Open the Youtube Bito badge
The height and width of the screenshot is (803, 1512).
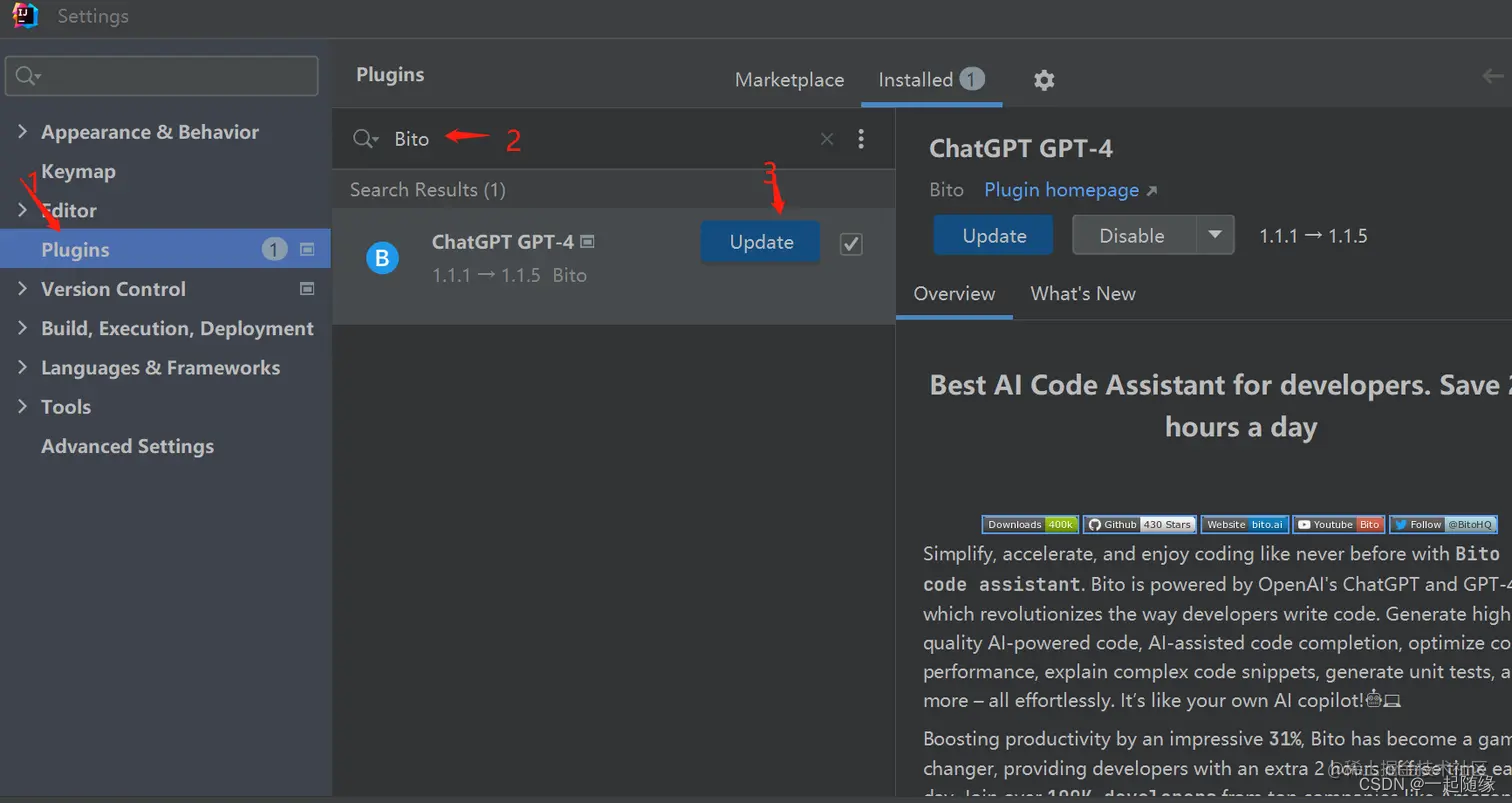tap(1338, 524)
